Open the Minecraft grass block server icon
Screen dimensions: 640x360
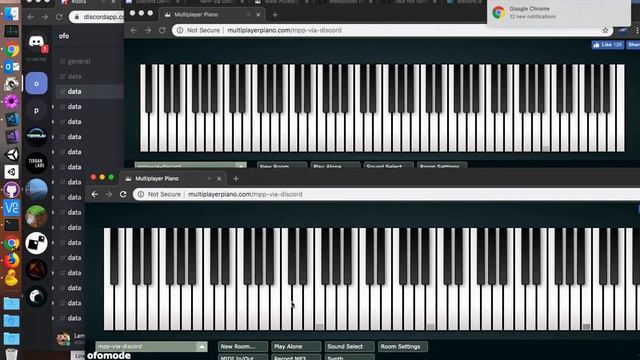pyautogui.click(x=36, y=216)
